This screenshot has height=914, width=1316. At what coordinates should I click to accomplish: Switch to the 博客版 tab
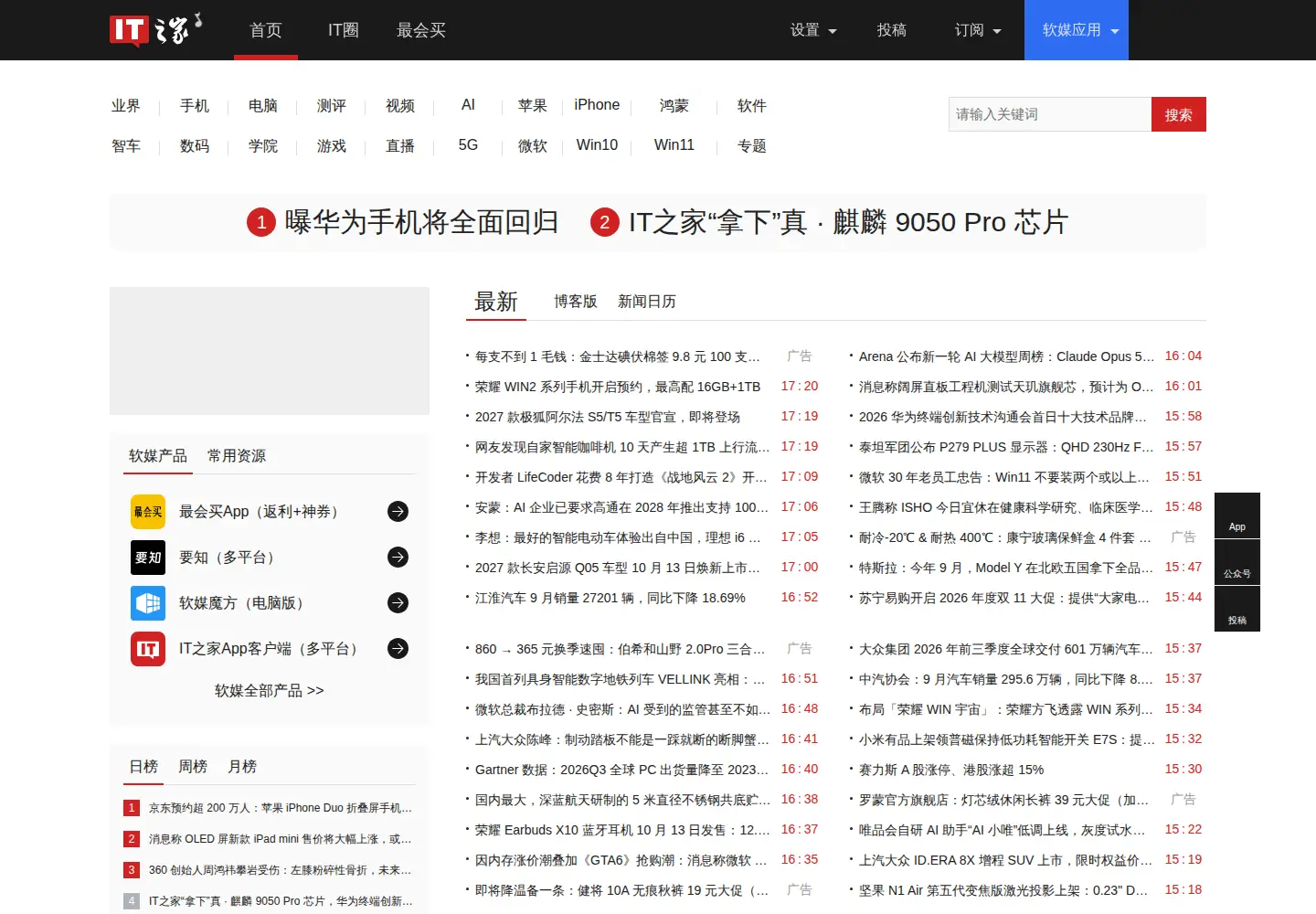pos(576,302)
